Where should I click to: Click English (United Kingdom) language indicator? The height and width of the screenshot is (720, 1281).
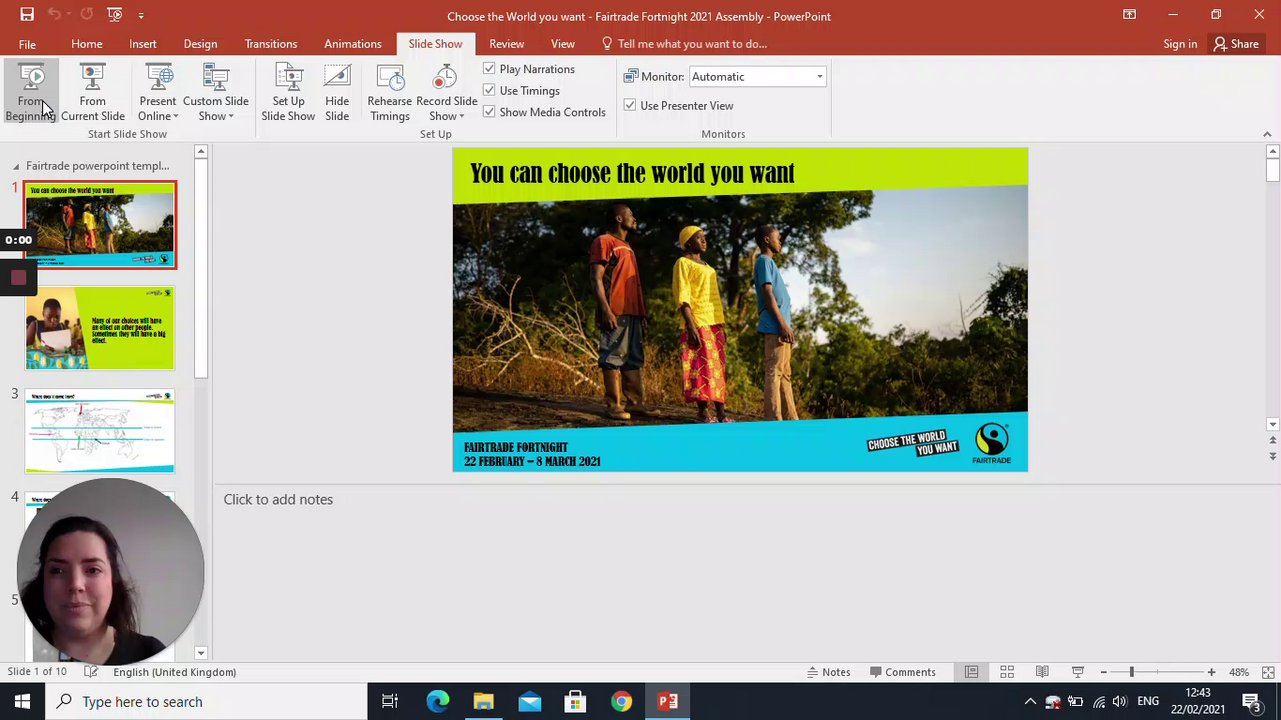click(x=174, y=672)
